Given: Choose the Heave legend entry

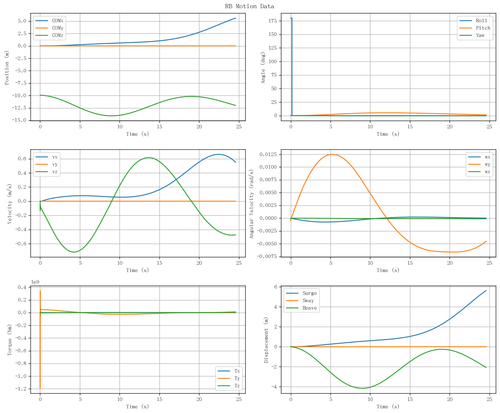Looking at the screenshot, I should [301, 308].
